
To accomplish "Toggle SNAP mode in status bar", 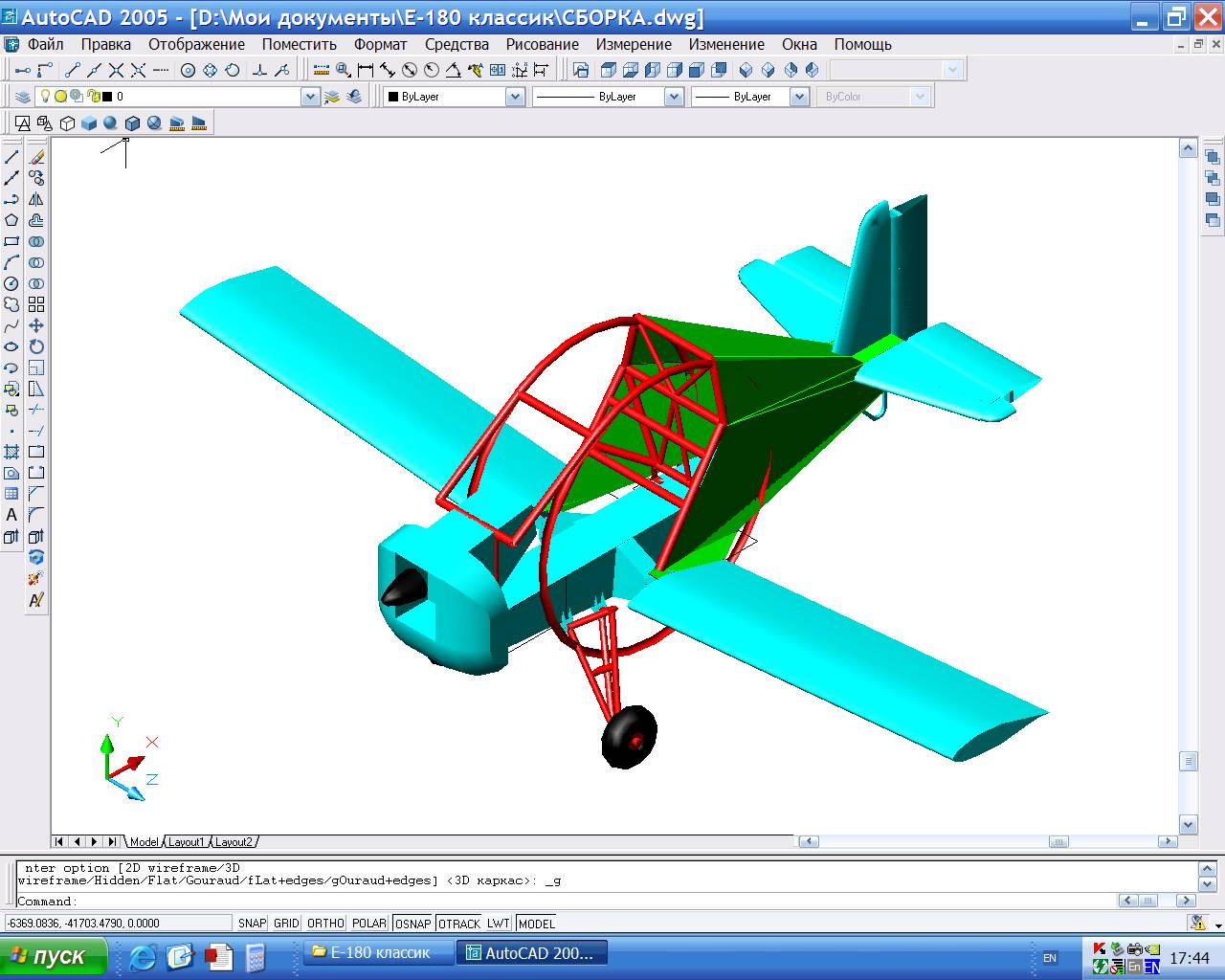I will [252, 924].
